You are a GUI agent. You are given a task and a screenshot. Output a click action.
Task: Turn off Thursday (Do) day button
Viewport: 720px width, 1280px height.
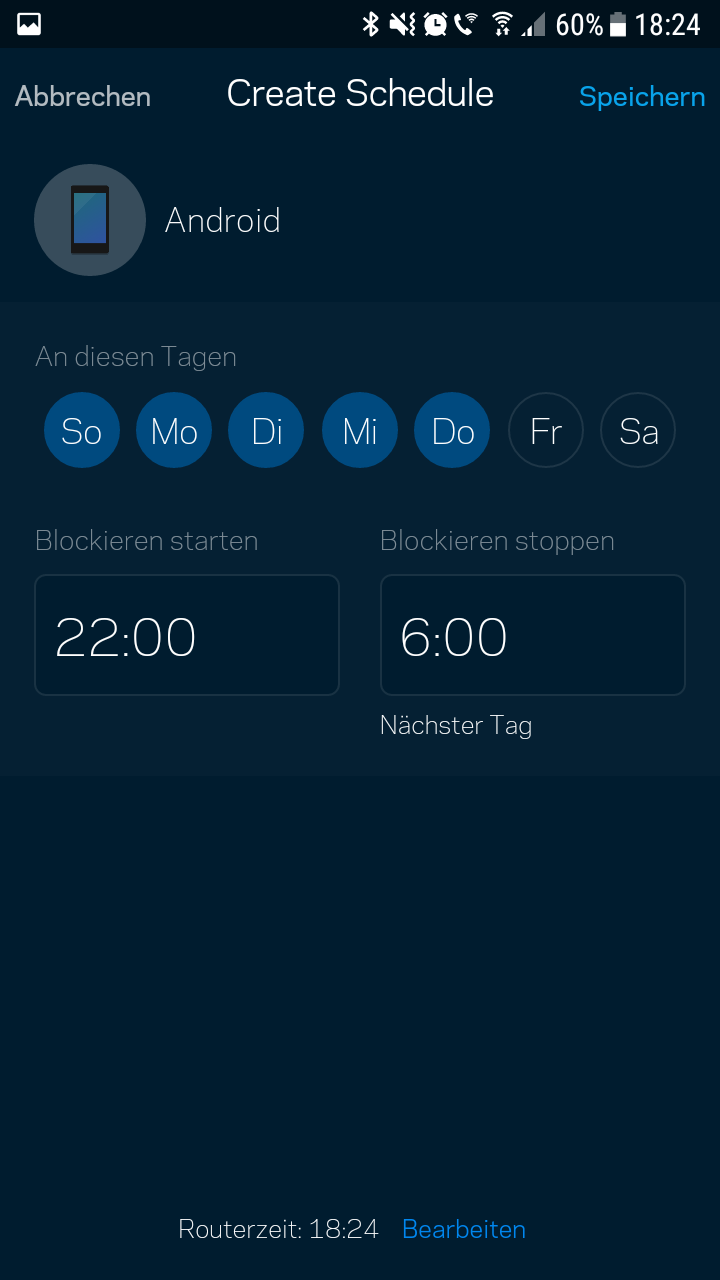coord(452,431)
